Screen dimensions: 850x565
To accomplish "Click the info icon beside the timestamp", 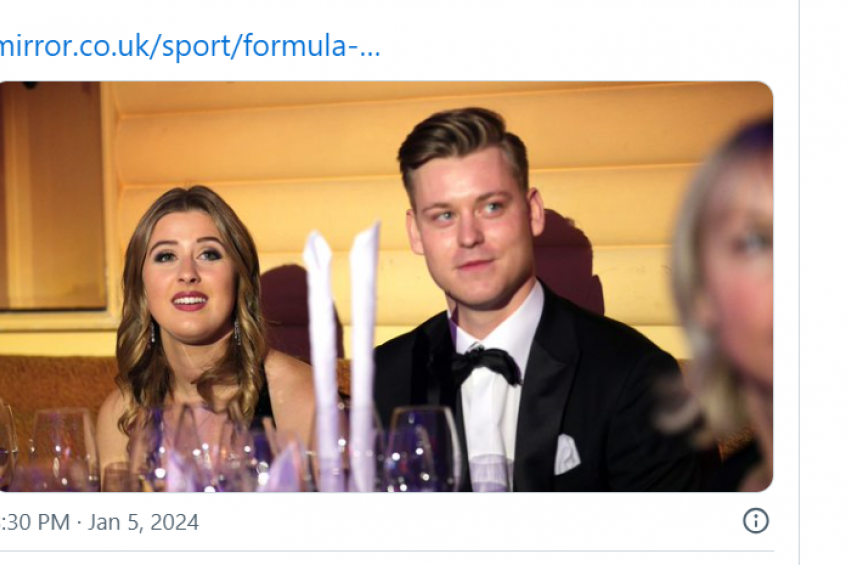I will (x=755, y=521).
